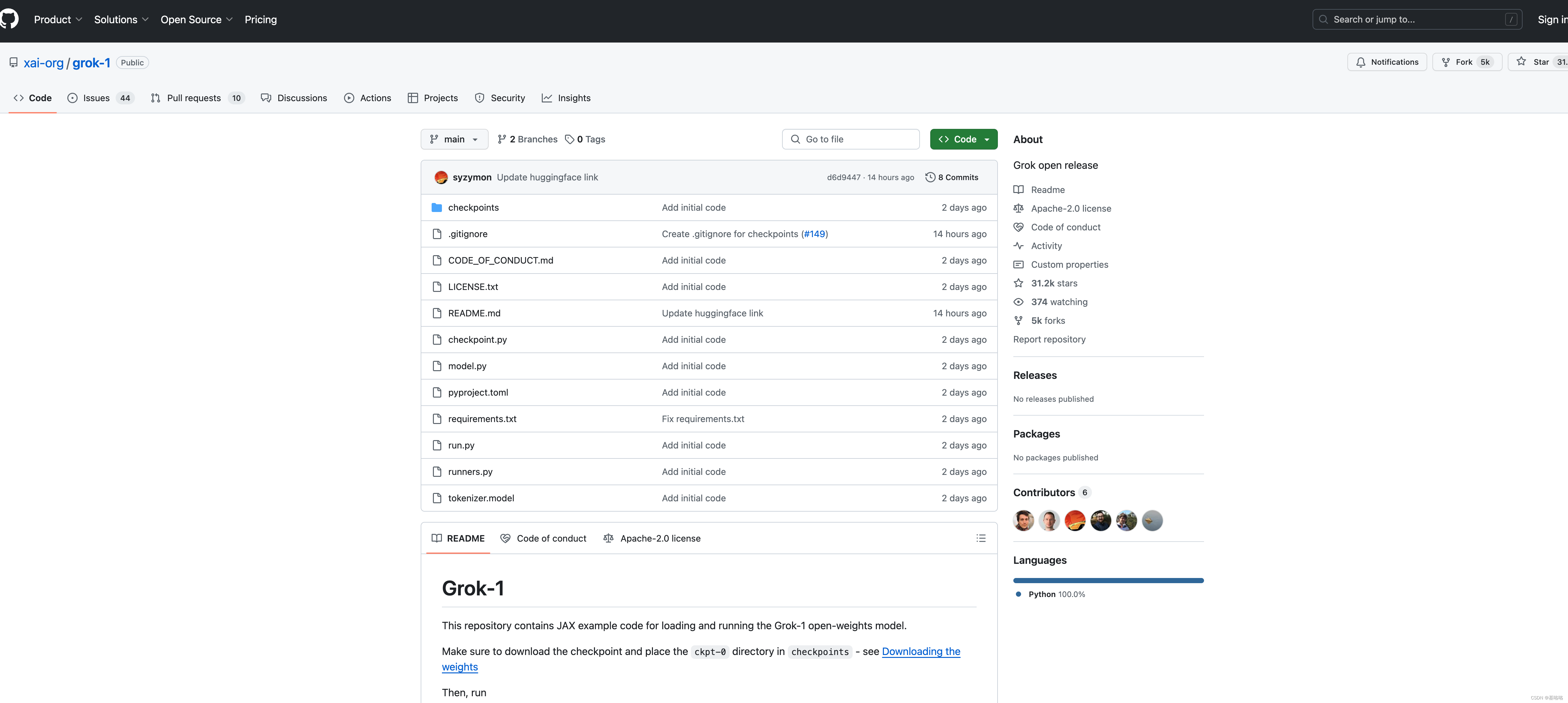Image resolution: width=1568 pixels, height=703 pixels.
Task: Open the last contributor avatar
Action: click(1152, 520)
